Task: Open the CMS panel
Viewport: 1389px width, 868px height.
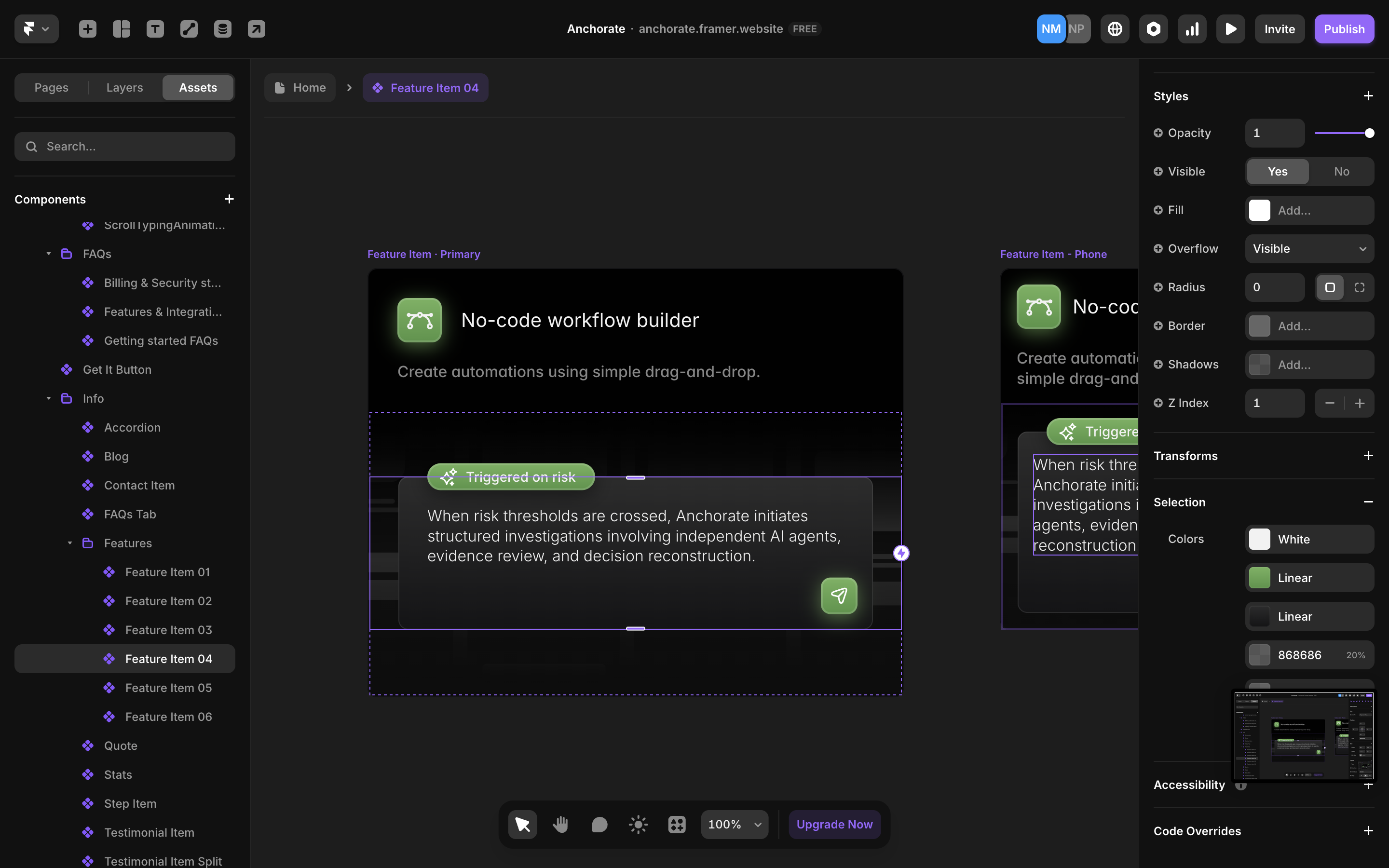Action: click(223, 29)
